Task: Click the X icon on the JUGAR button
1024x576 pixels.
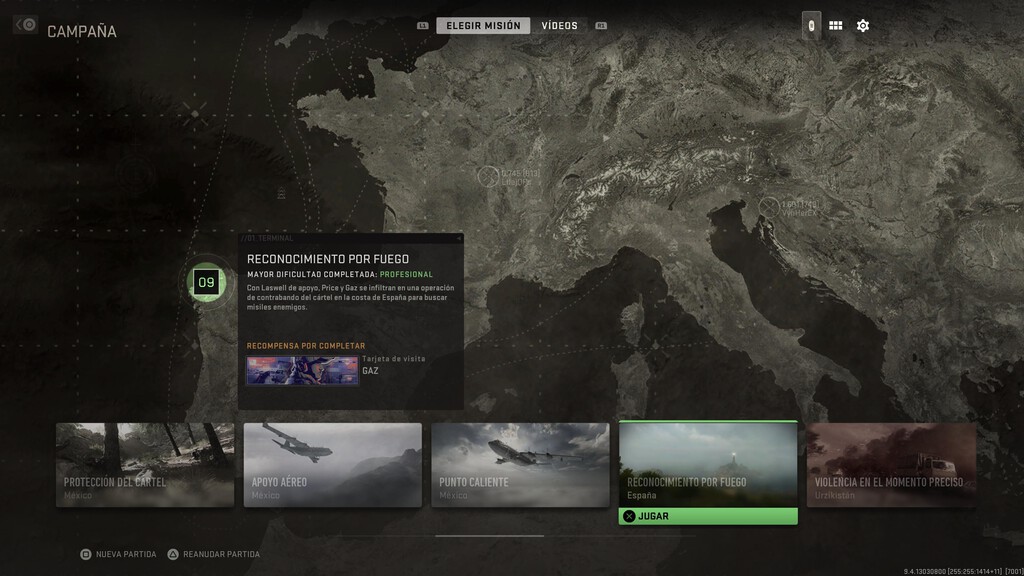Action: pyautogui.click(x=630, y=517)
